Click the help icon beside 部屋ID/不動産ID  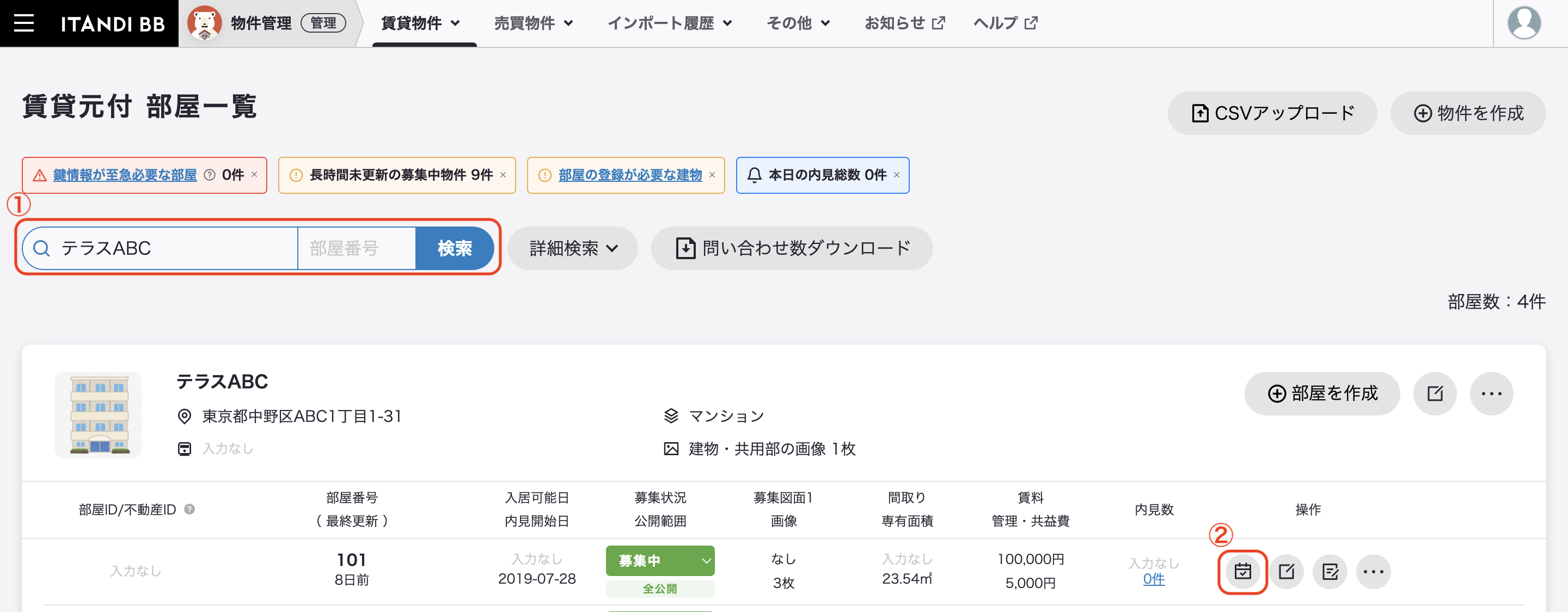[x=189, y=509]
